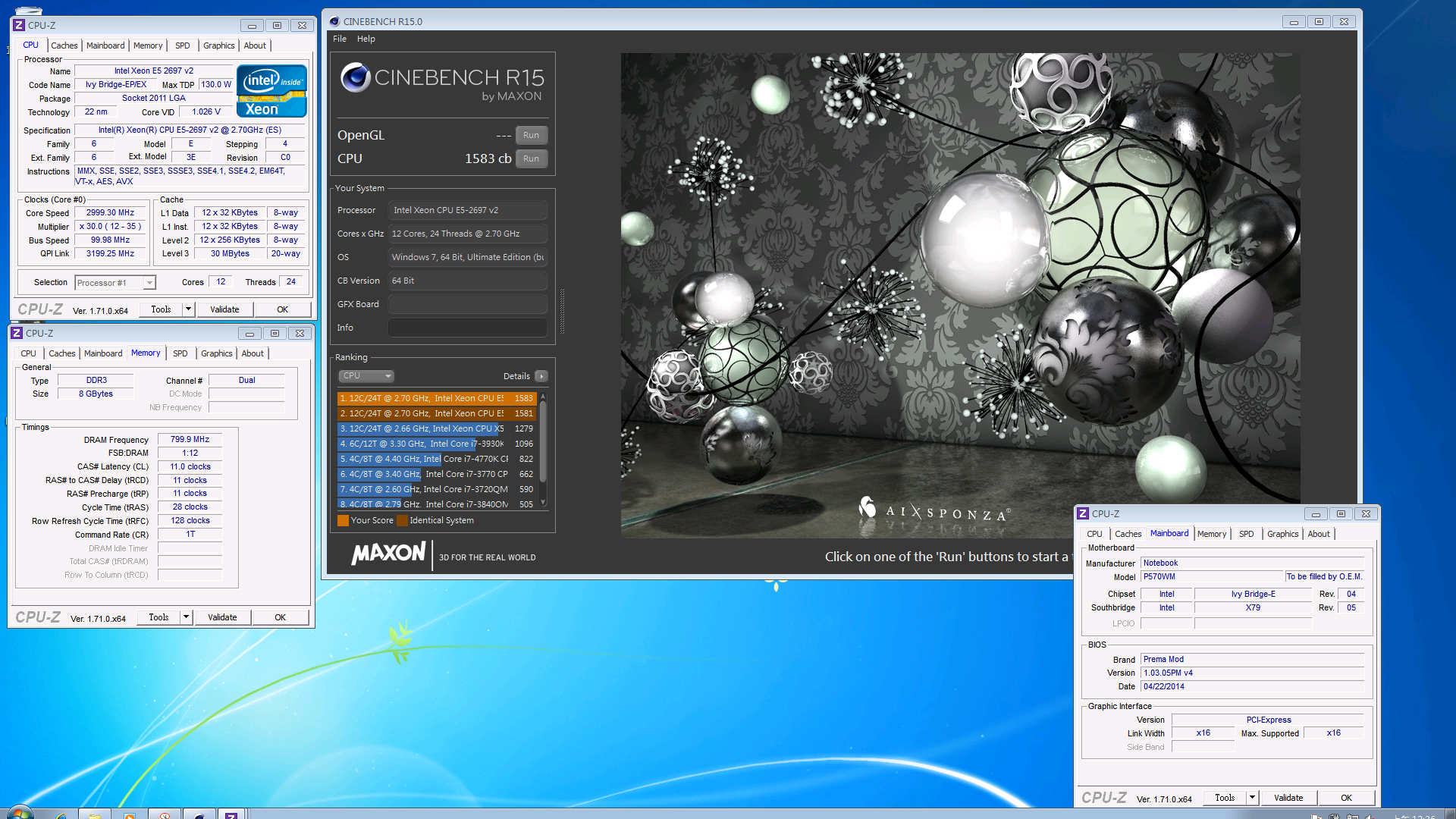This screenshot has width=1456, height=819.
Task: Click the CPU-Z taskbar button
Action: [x=231, y=814]
